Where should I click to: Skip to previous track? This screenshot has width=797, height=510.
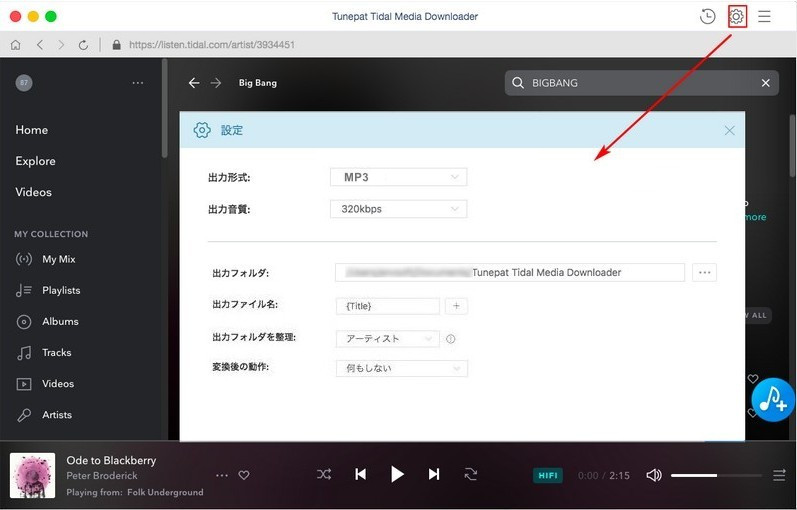(x=360, y=474)
